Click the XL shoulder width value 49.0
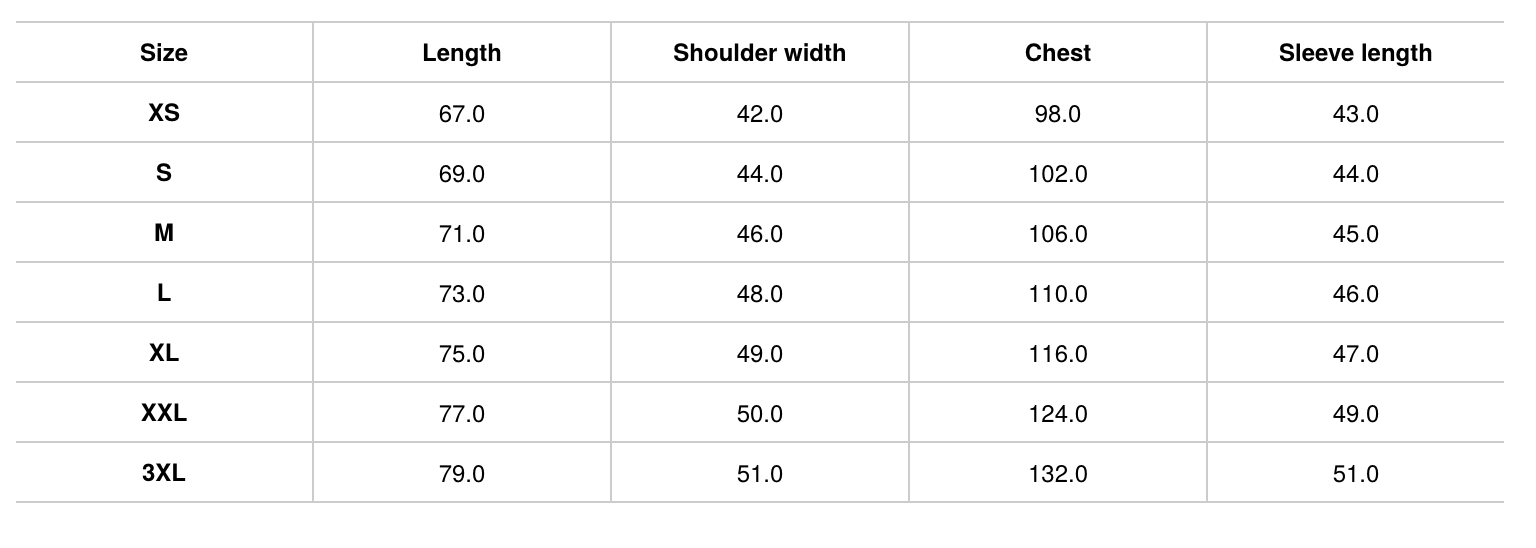1536x548 pixels. (x=759, y=354)
